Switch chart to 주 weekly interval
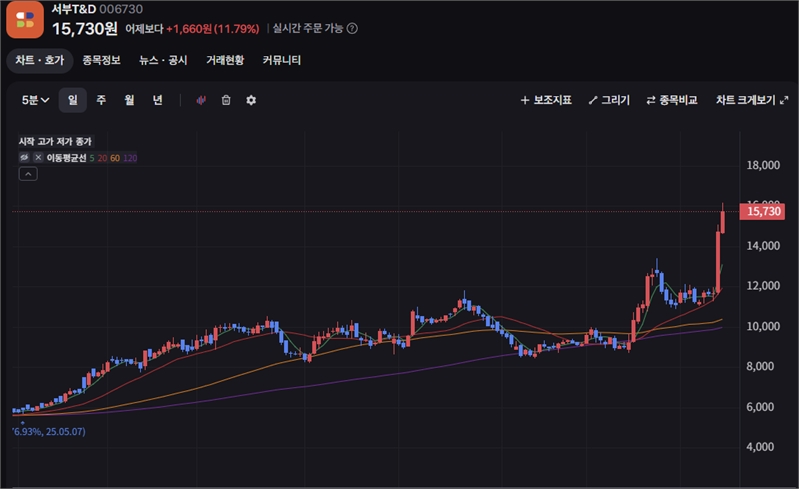This screenshot has width=799, height=489. tap(101, 100)
